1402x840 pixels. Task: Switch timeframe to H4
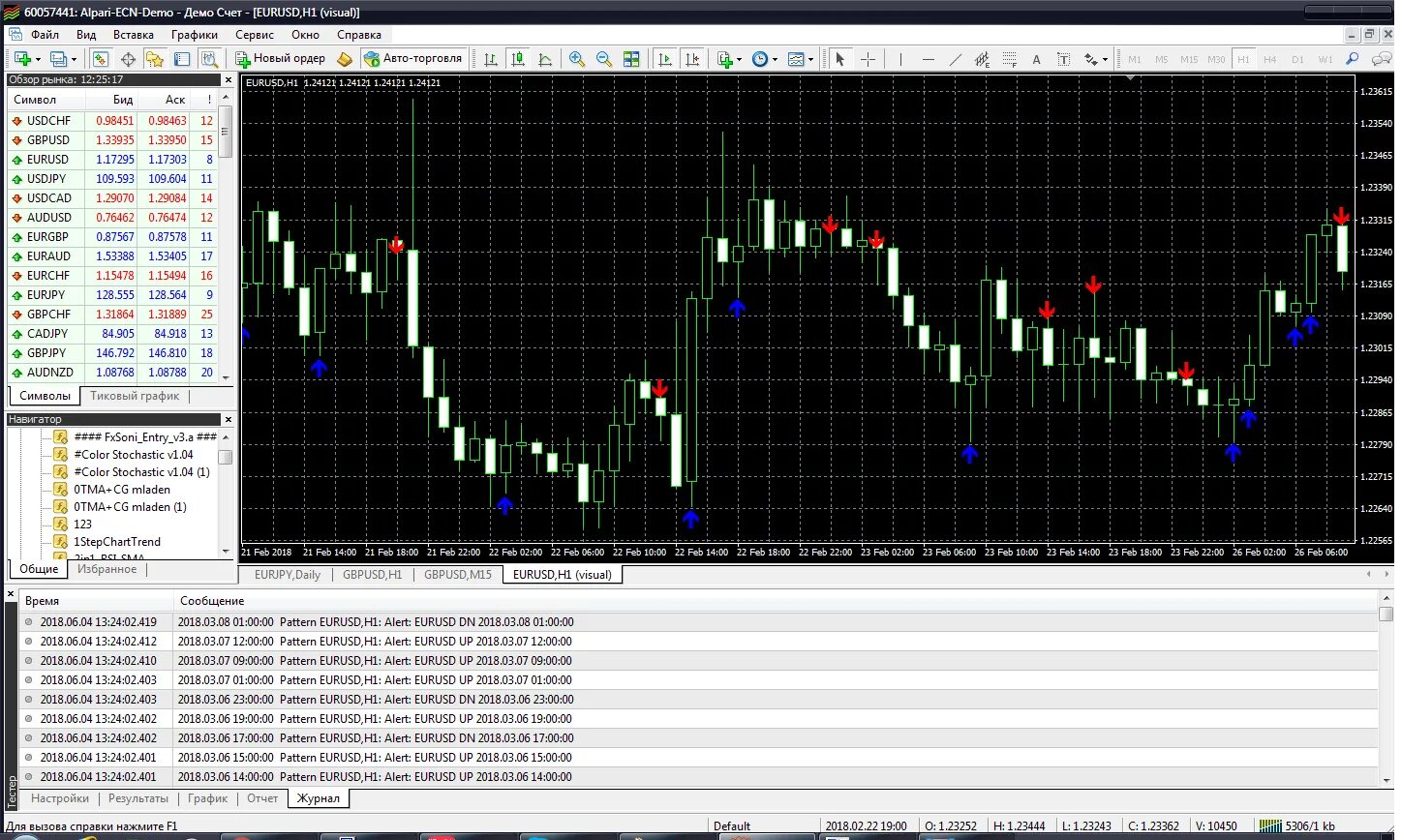[x=1270, y=59]
